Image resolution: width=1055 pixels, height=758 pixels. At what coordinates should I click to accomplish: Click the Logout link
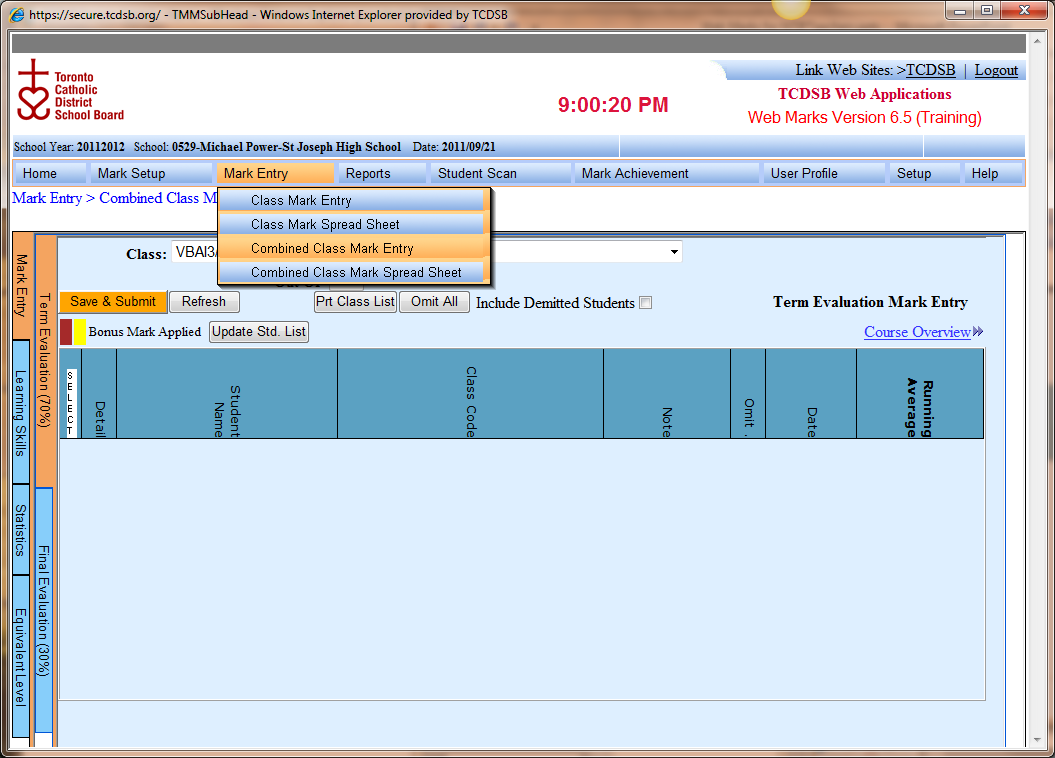coord(996,70)
